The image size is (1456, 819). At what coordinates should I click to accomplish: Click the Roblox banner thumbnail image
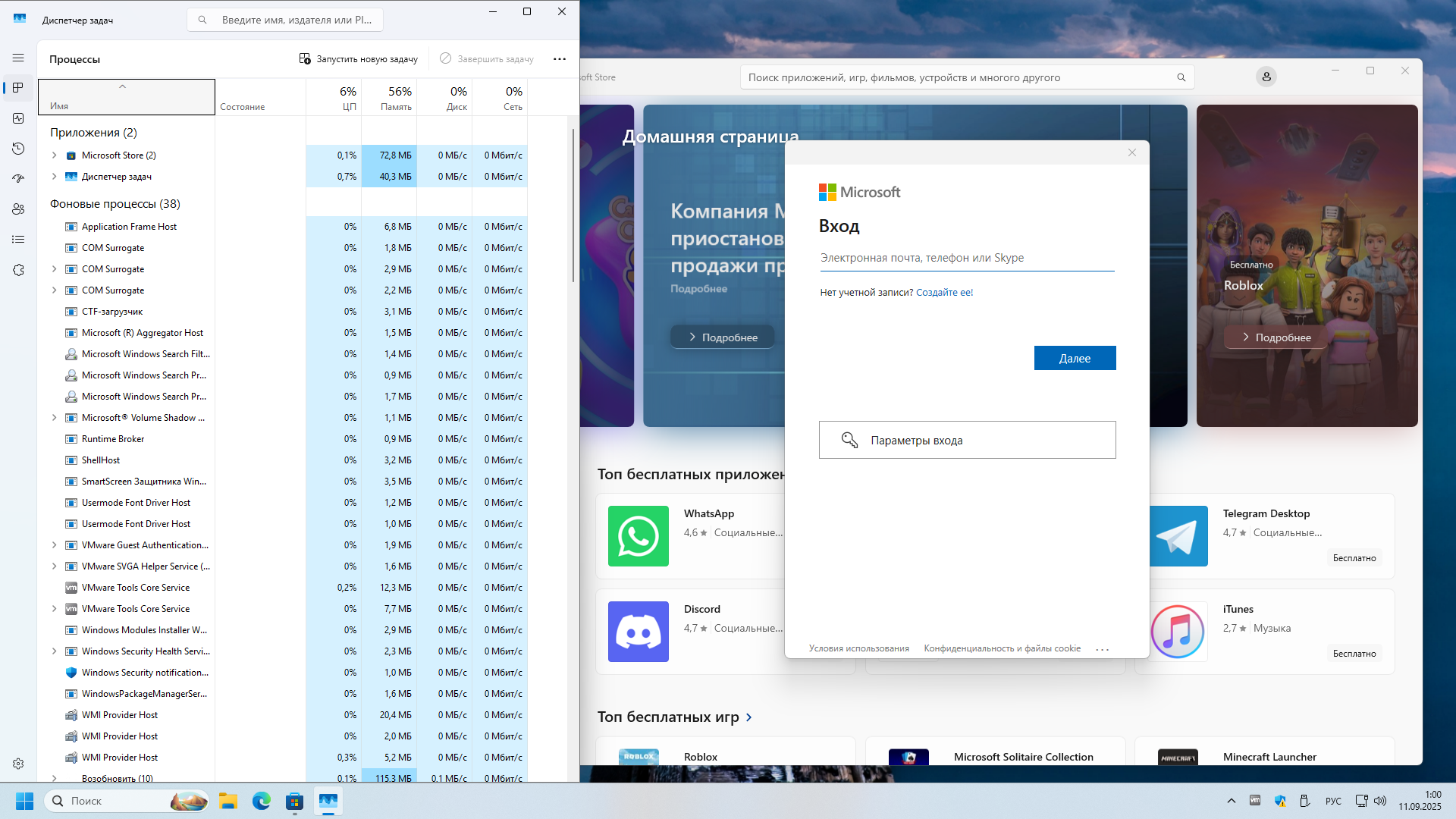(1307, 265)
